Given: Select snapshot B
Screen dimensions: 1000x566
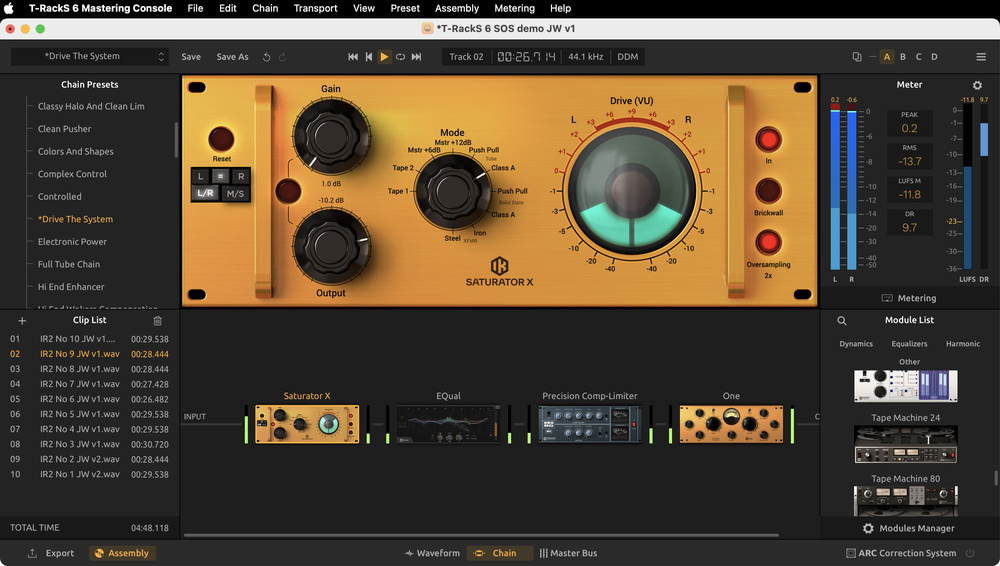Looking at the screenshot, I should [902, 57].
